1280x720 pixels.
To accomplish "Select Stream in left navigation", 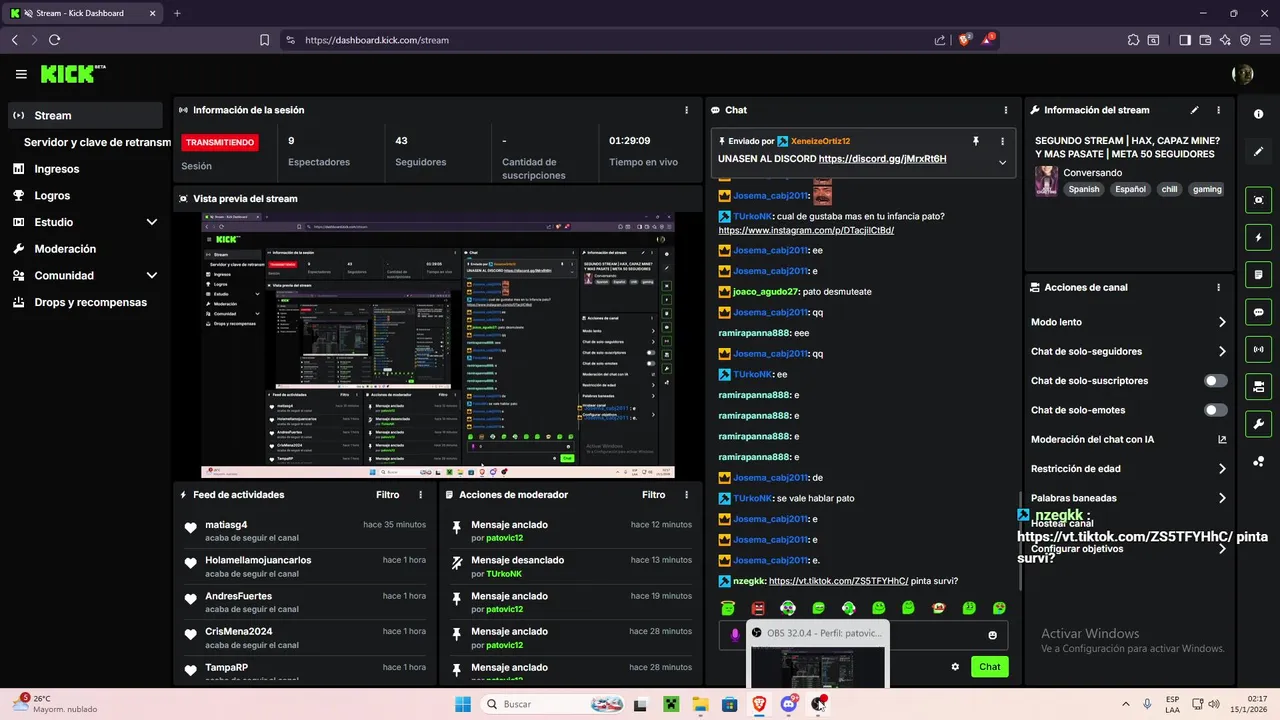I will coord(85,115).
